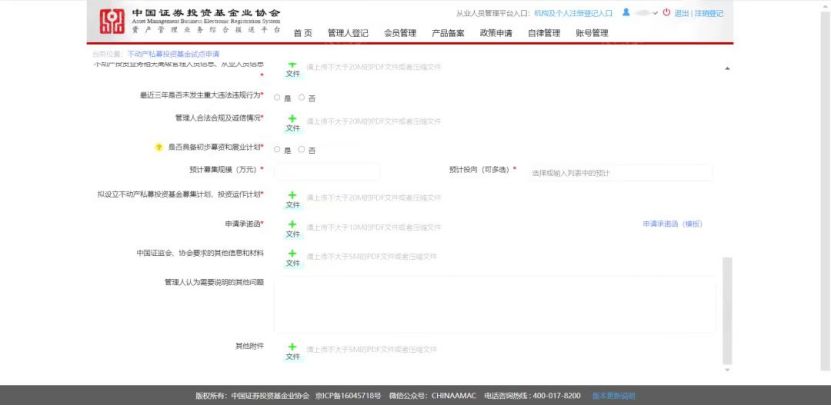The height and width of the screenshot is (406, 831).
Task: Open the 产品备案 menu
Action: [x=448, y=33]
